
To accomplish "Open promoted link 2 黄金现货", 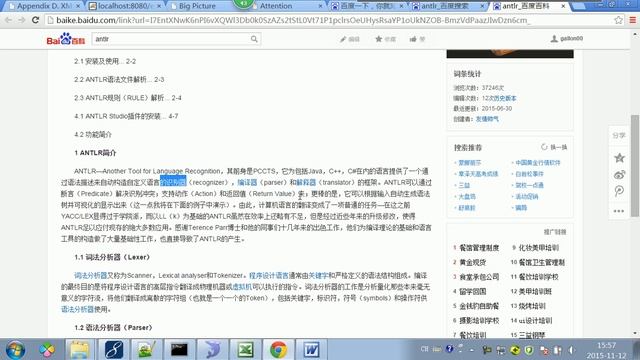I will point(473,262).
